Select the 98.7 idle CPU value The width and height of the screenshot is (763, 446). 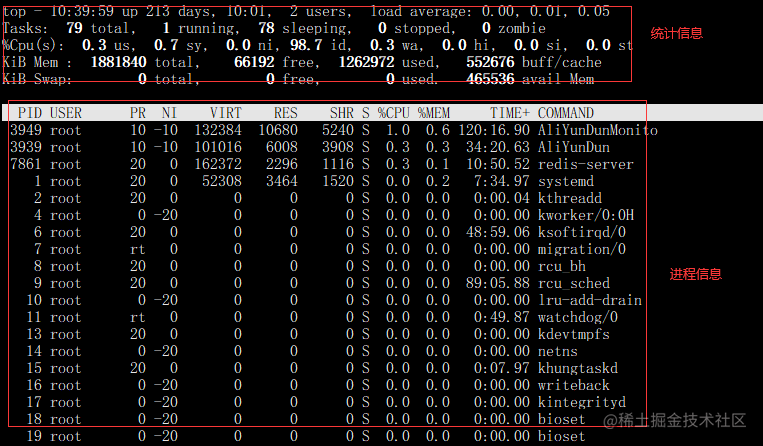point(306,45)
